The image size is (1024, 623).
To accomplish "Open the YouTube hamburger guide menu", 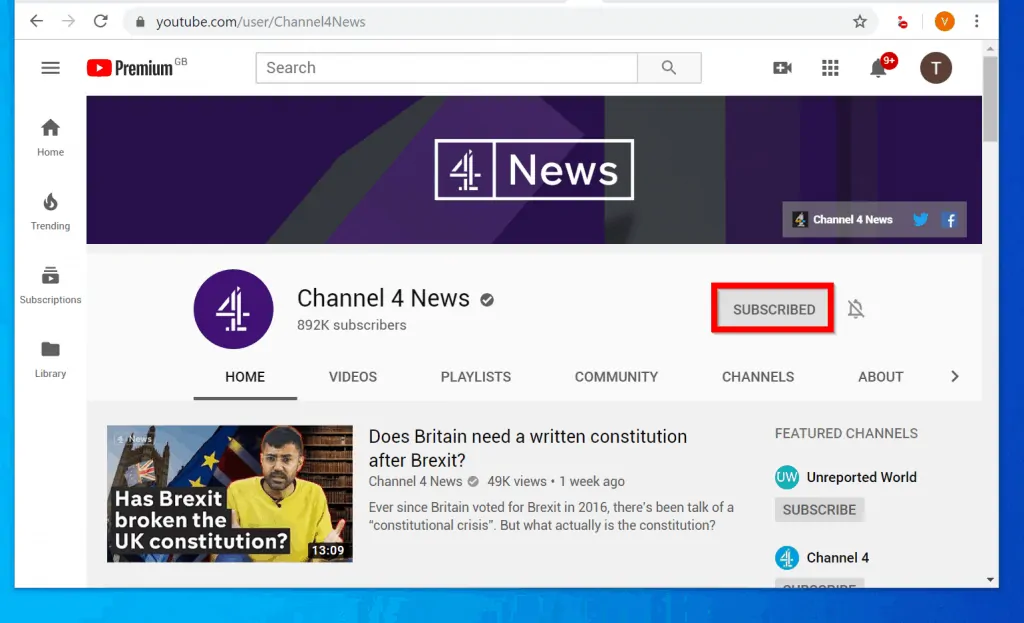I will [50, 68].
